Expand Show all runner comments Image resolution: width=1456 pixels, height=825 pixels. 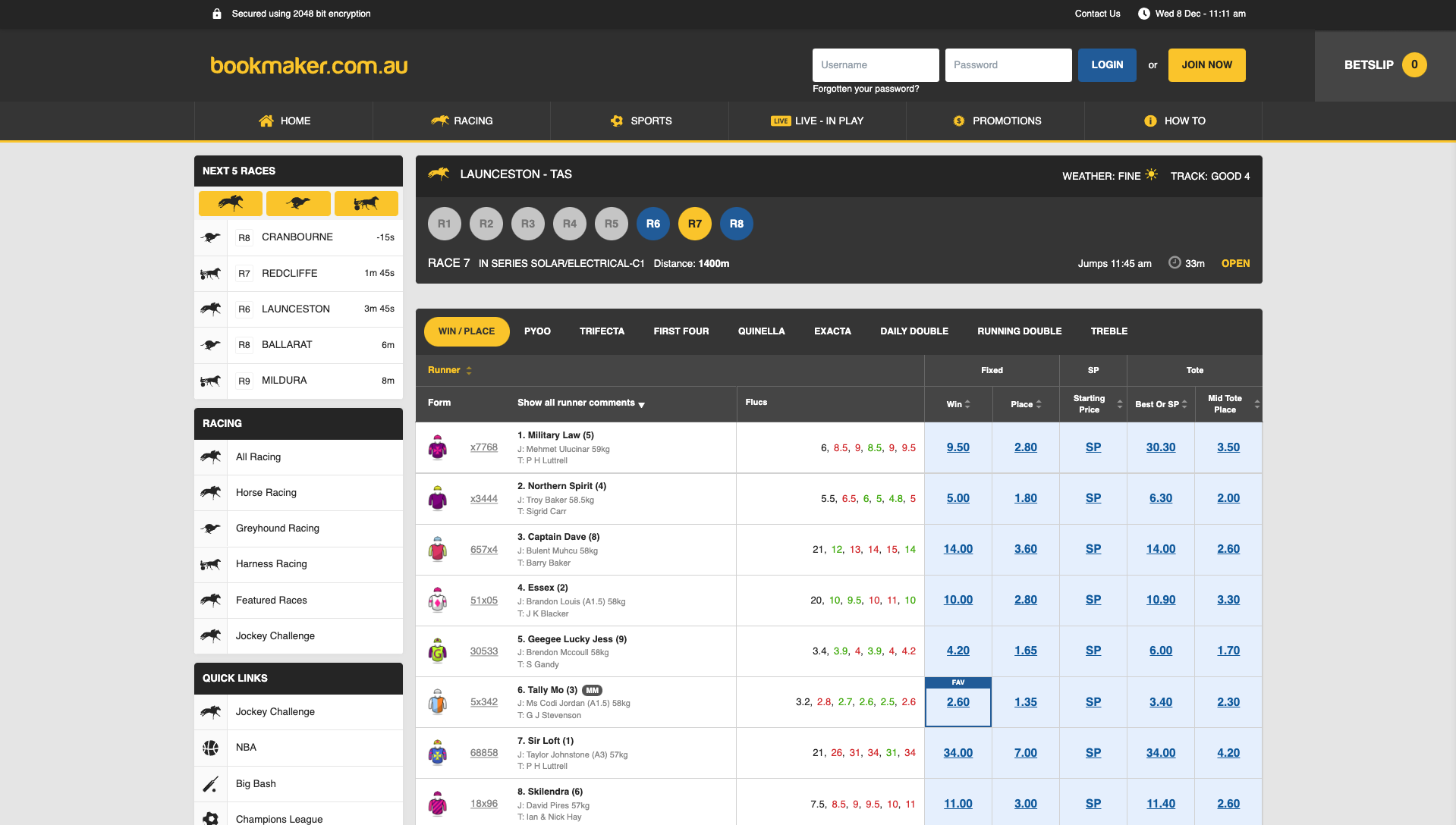tap(581, 403)
